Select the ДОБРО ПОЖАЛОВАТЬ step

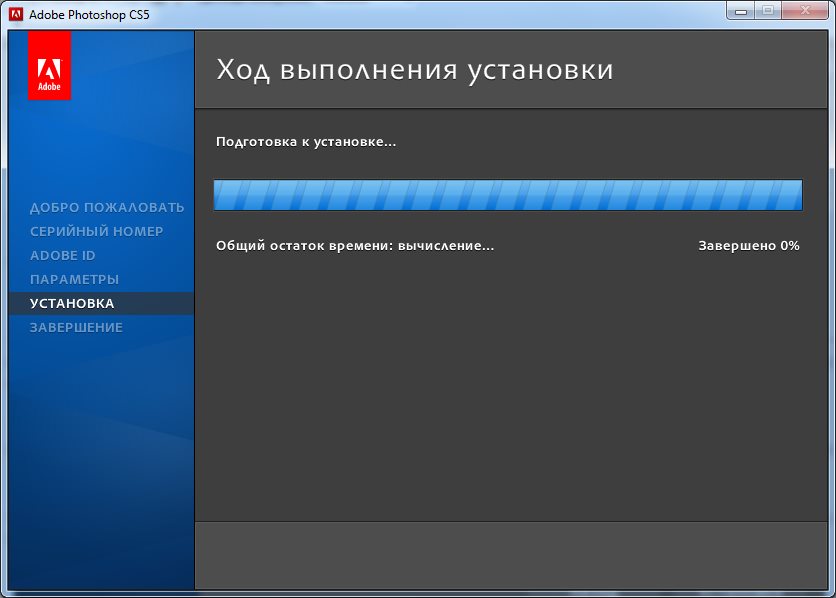(x=107, y=208)
